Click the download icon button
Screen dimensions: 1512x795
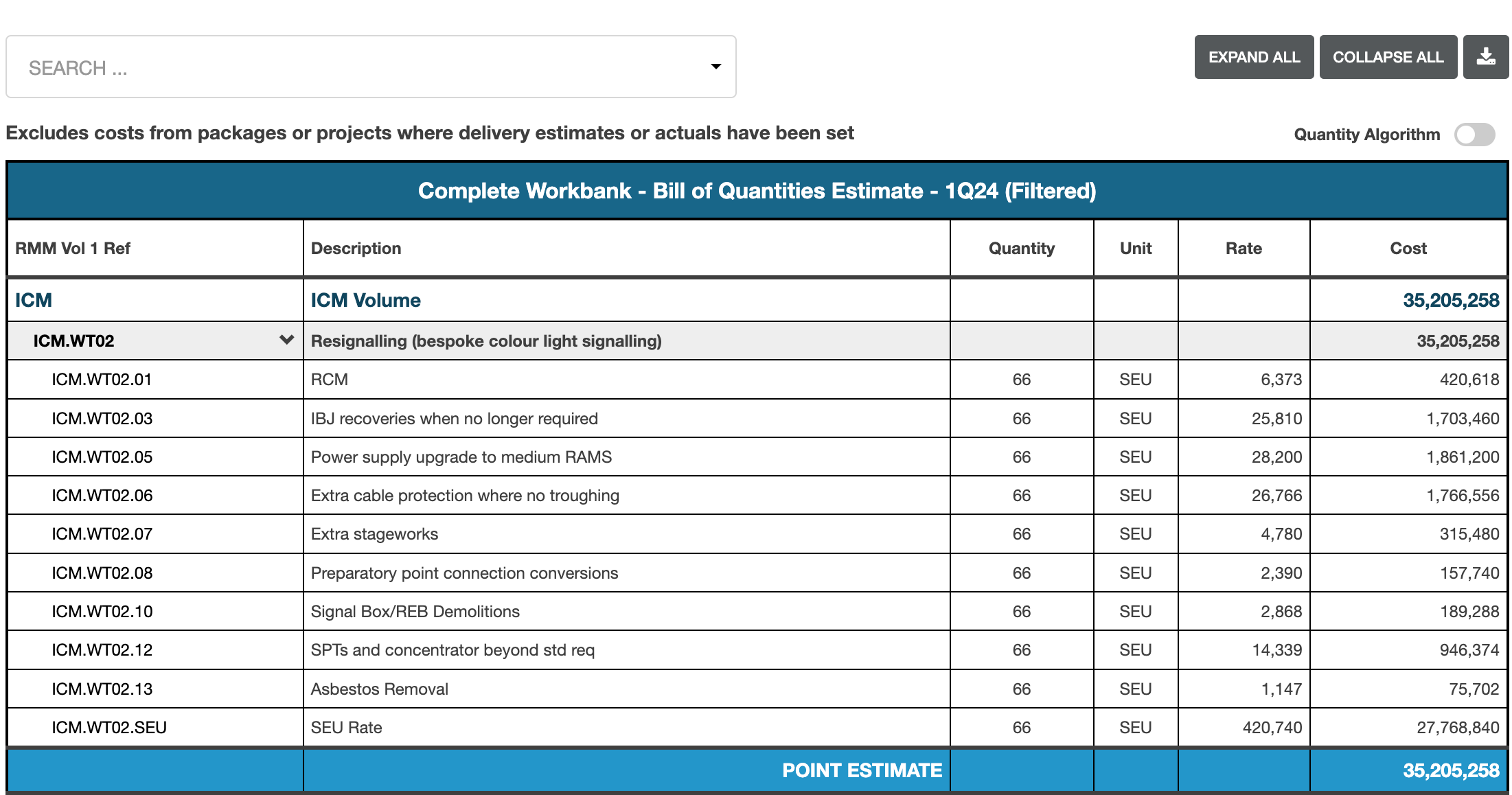(x=1485, y=57)
